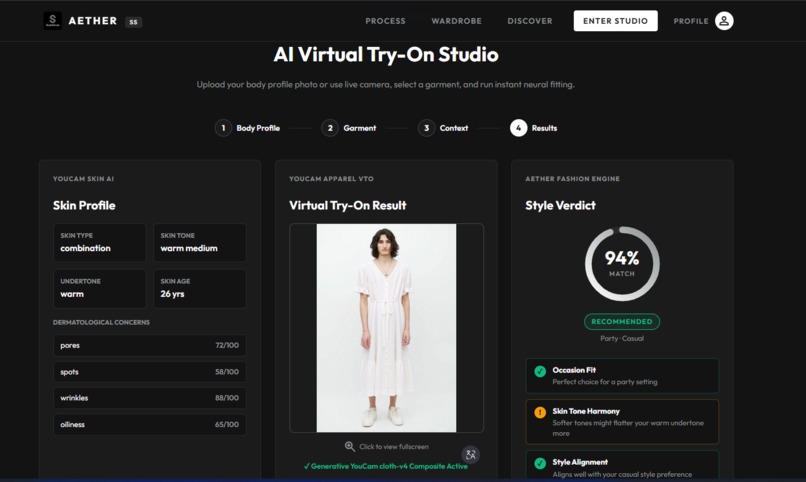This screenshot has height=482, width=806.
Task: Open the Process menu item
Action: click(386, 21)
